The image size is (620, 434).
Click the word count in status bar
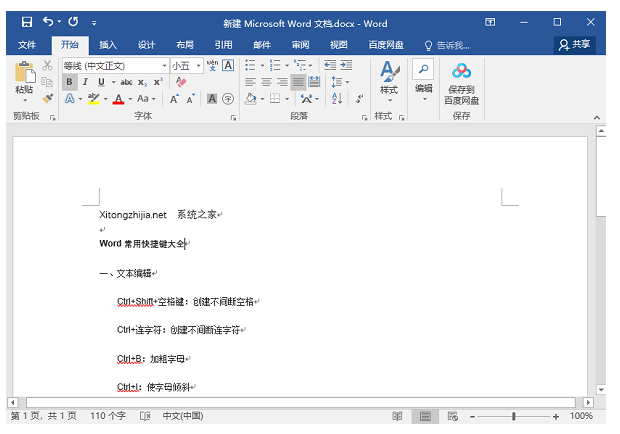click(x=108, y=416)
